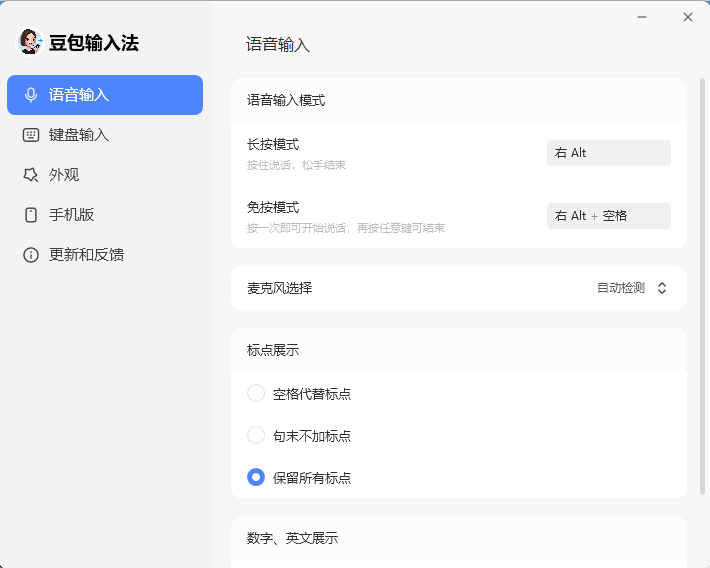This screenshot has height=568, width=710.
Task: Click the microphone icon in sidebar
Action: (x=31, y=95)
